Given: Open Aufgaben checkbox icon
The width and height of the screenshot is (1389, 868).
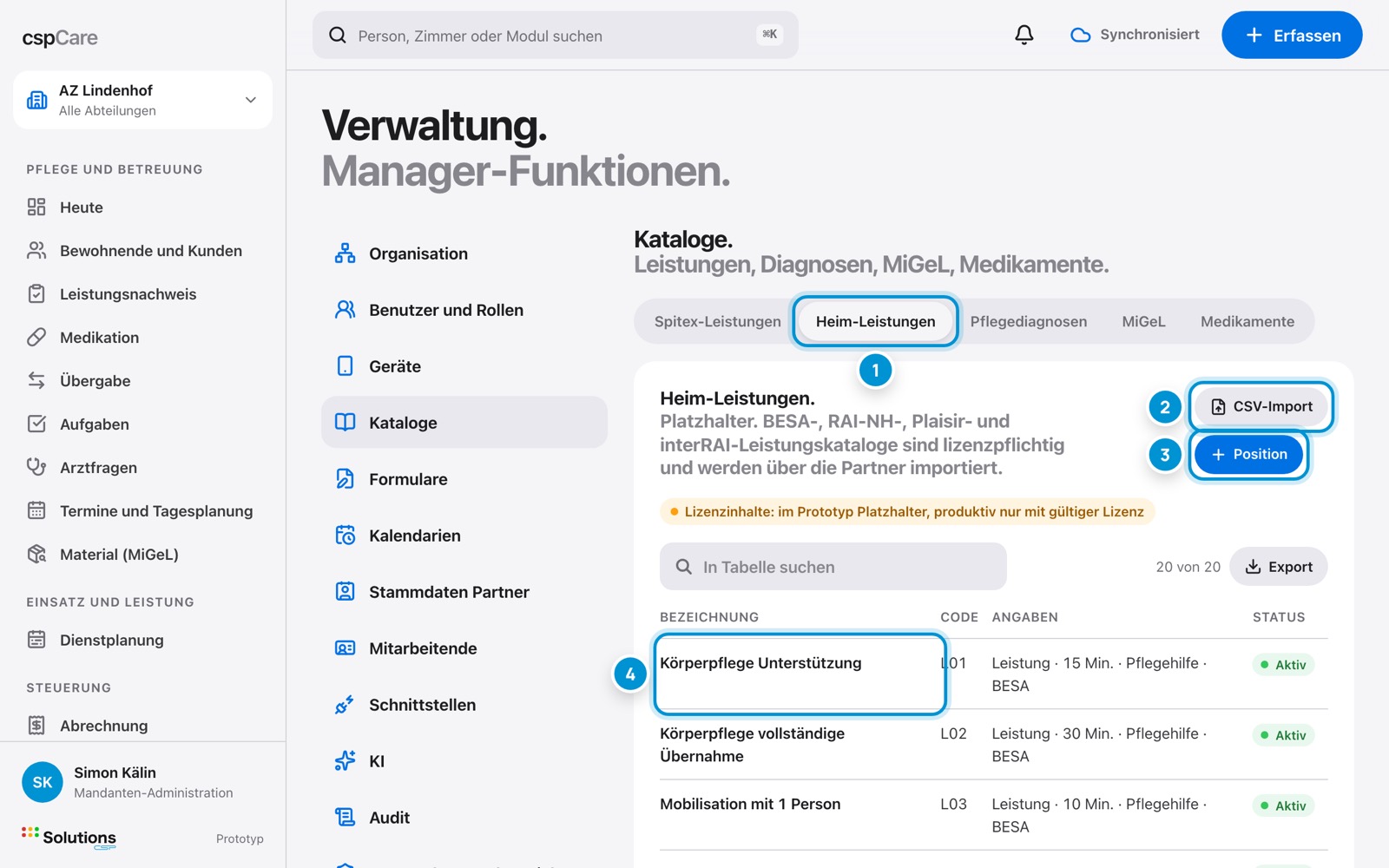Looking at the screenshot, I should pos(36,424).
